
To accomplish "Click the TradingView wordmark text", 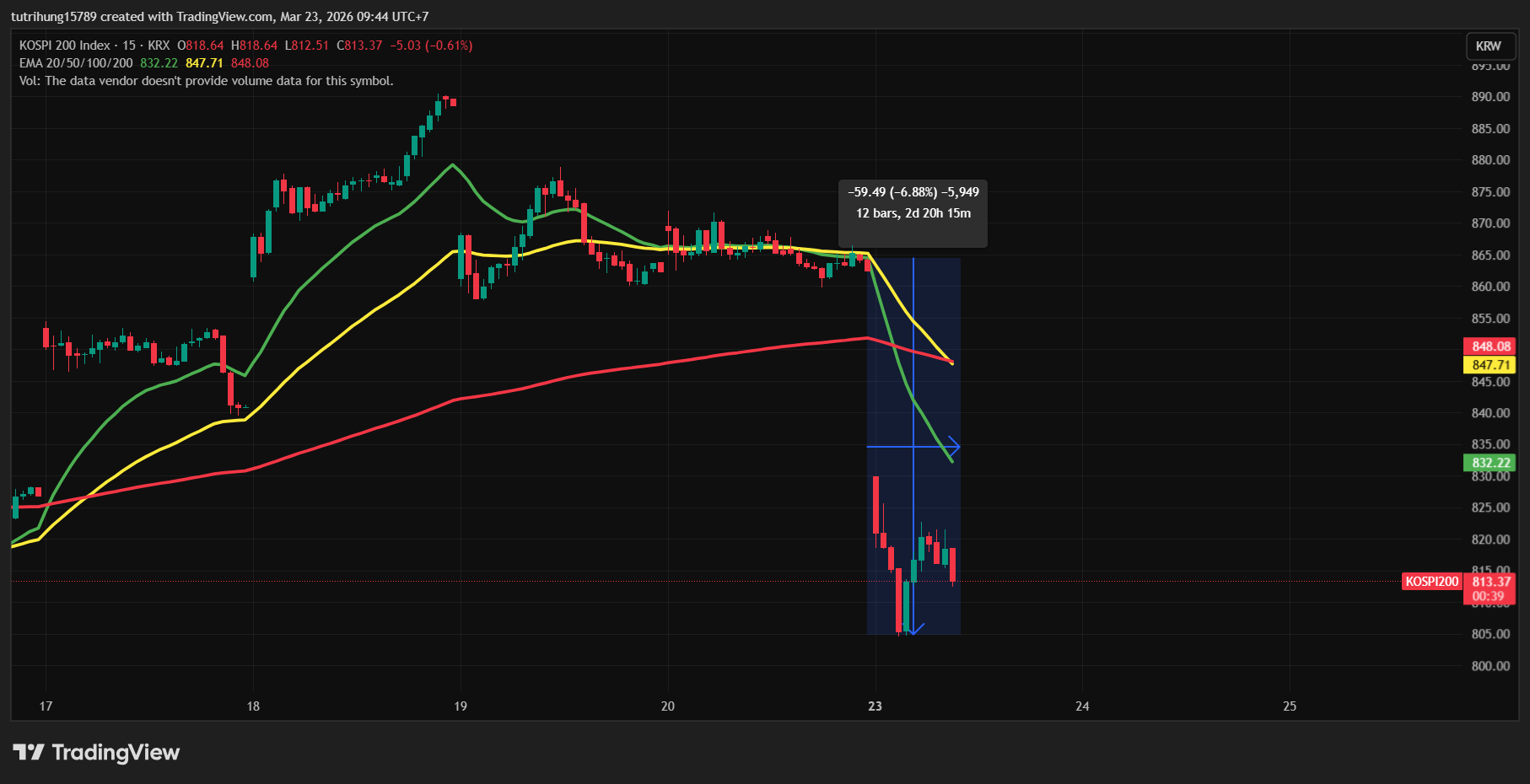I will tap(116, 752).
